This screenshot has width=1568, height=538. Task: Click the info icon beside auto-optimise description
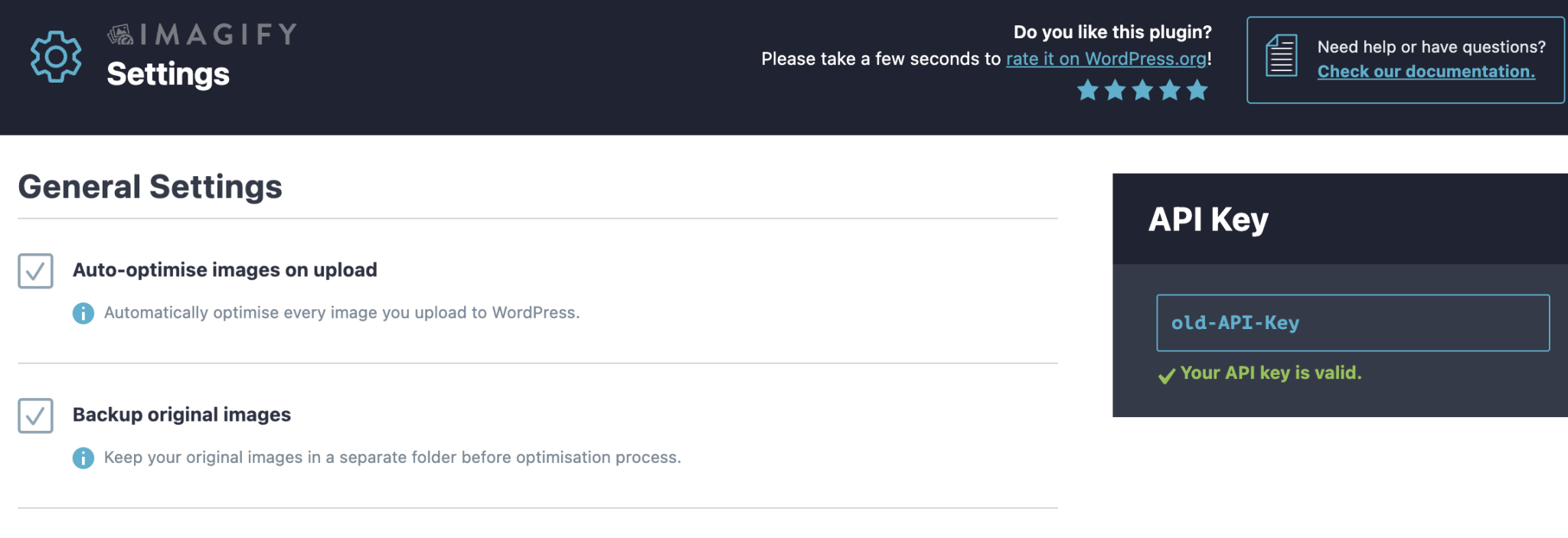point(82,312)
